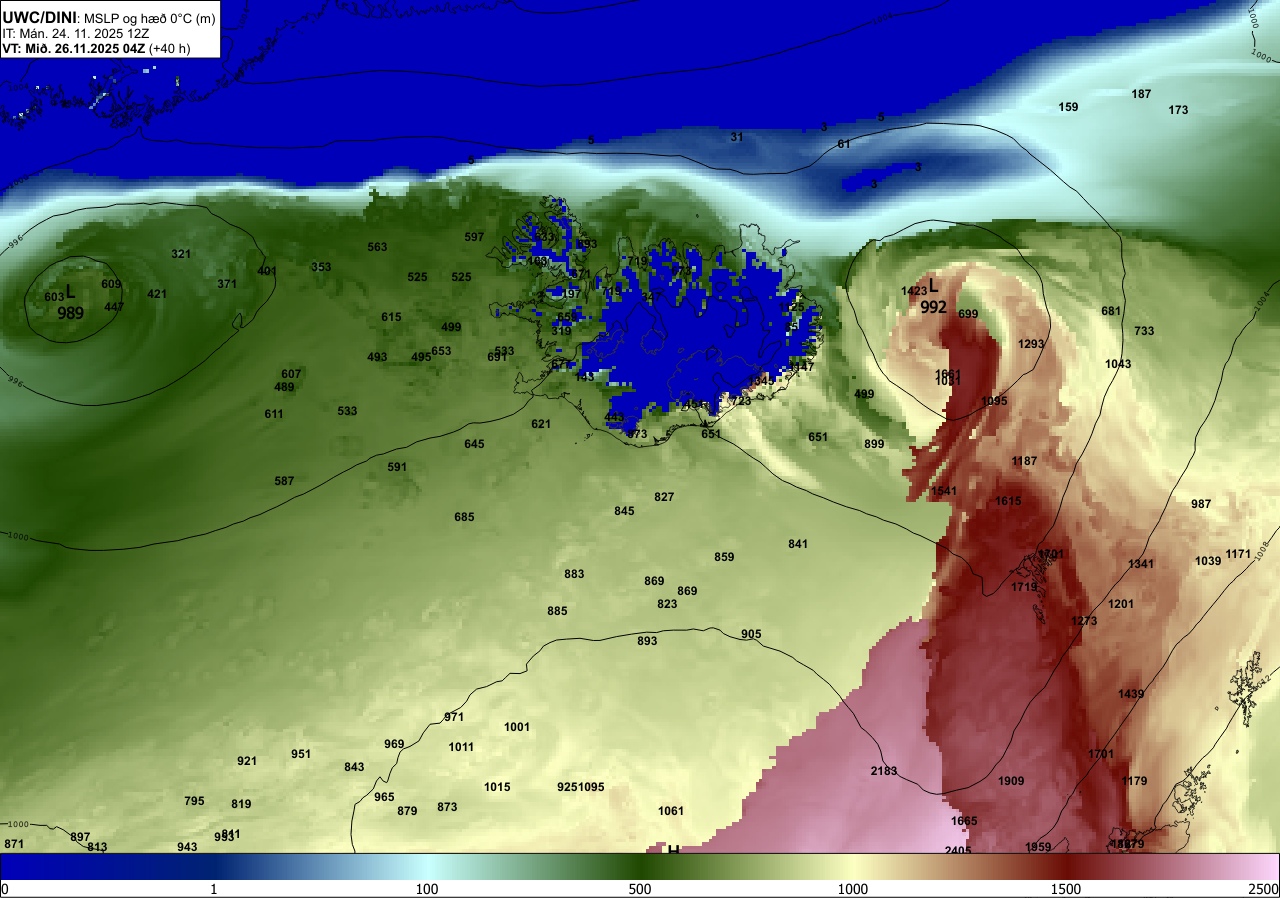Pick the 1043 height value
The width and height of the screenshot is (1280, 898).
(x=1118, y=364)
